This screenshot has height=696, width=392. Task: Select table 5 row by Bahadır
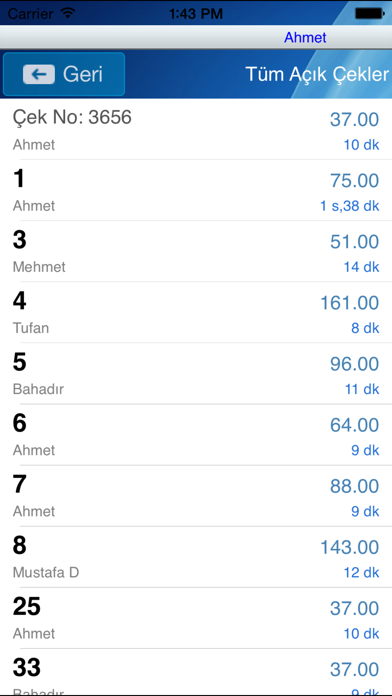click(196, 374)
